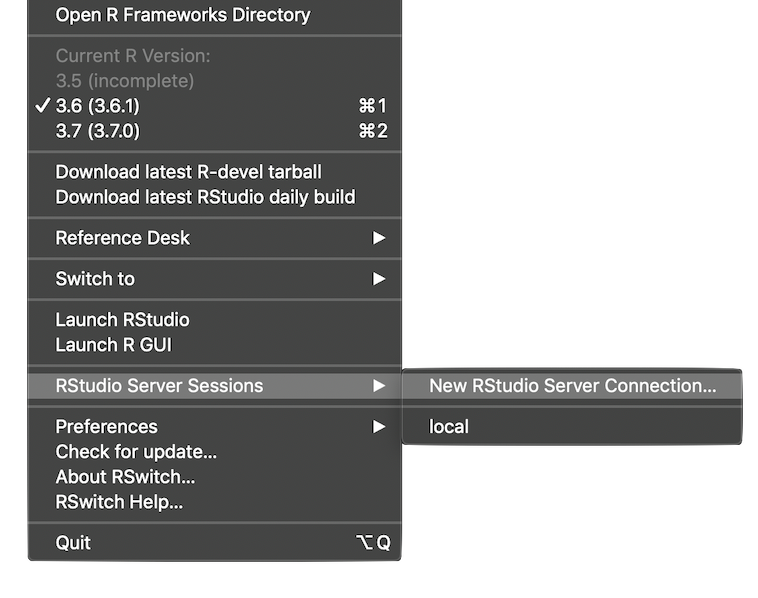Download latest R-devel tarball

(188, 172)
